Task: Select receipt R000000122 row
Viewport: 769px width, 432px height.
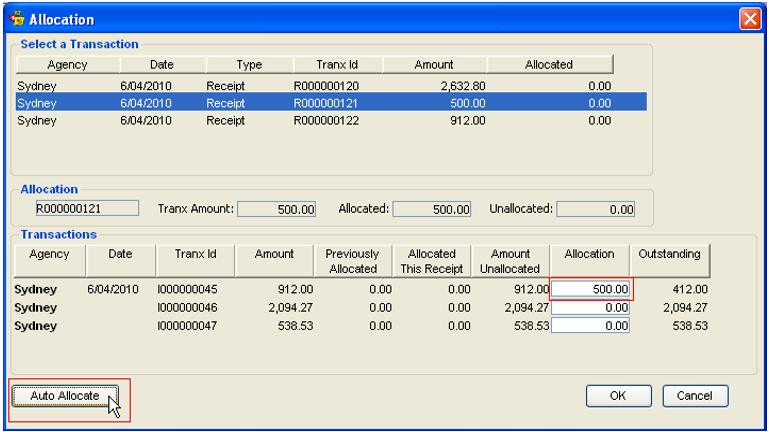Action: (x=331, y=121)
